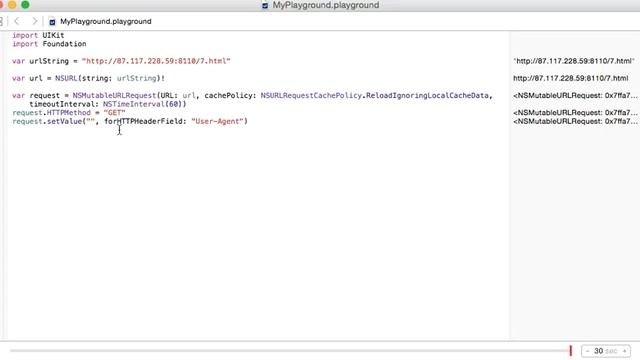Click the sidebar result for the HTTPMethod line
640x360 pixels.
click(x=575, y=113)
